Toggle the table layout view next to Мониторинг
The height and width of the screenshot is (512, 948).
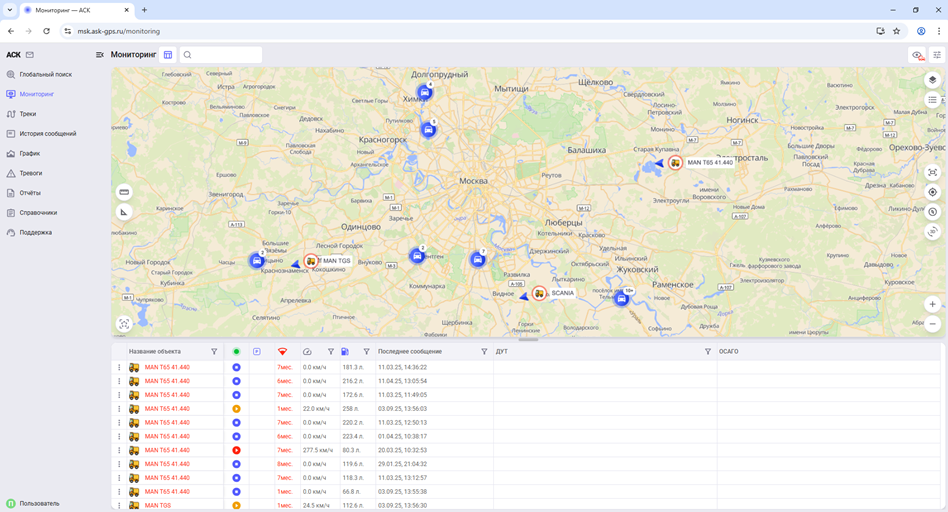(168, 55)
